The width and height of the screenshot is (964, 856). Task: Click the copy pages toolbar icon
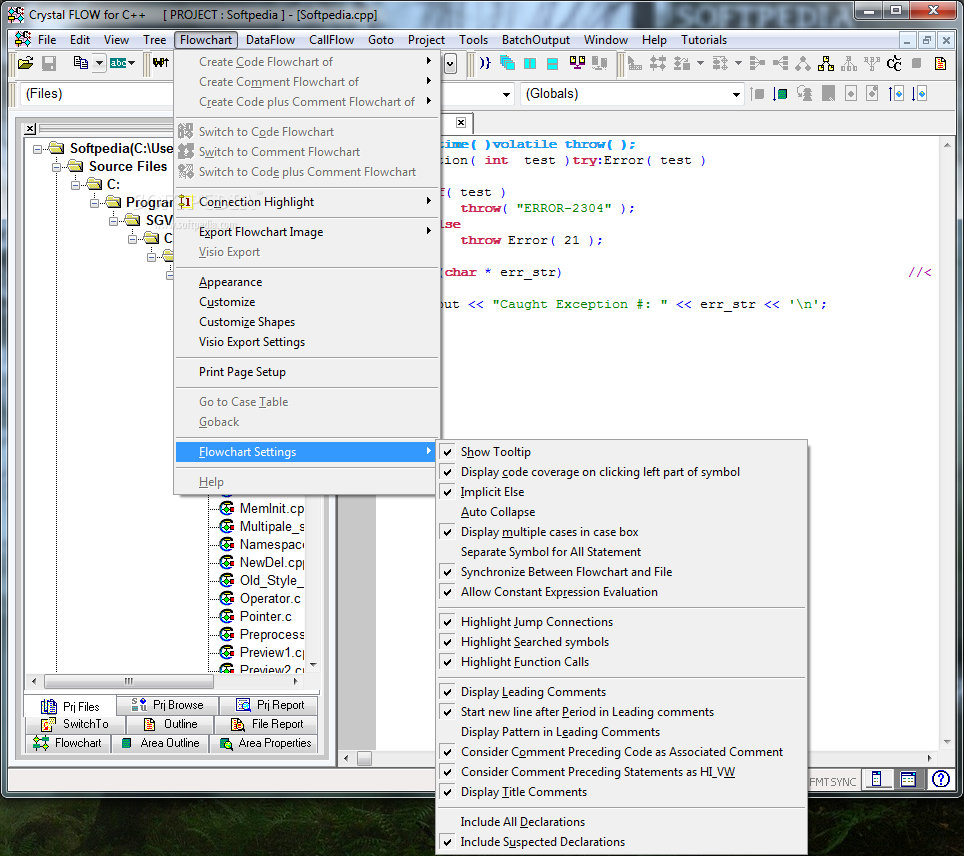tap(81, 63)
